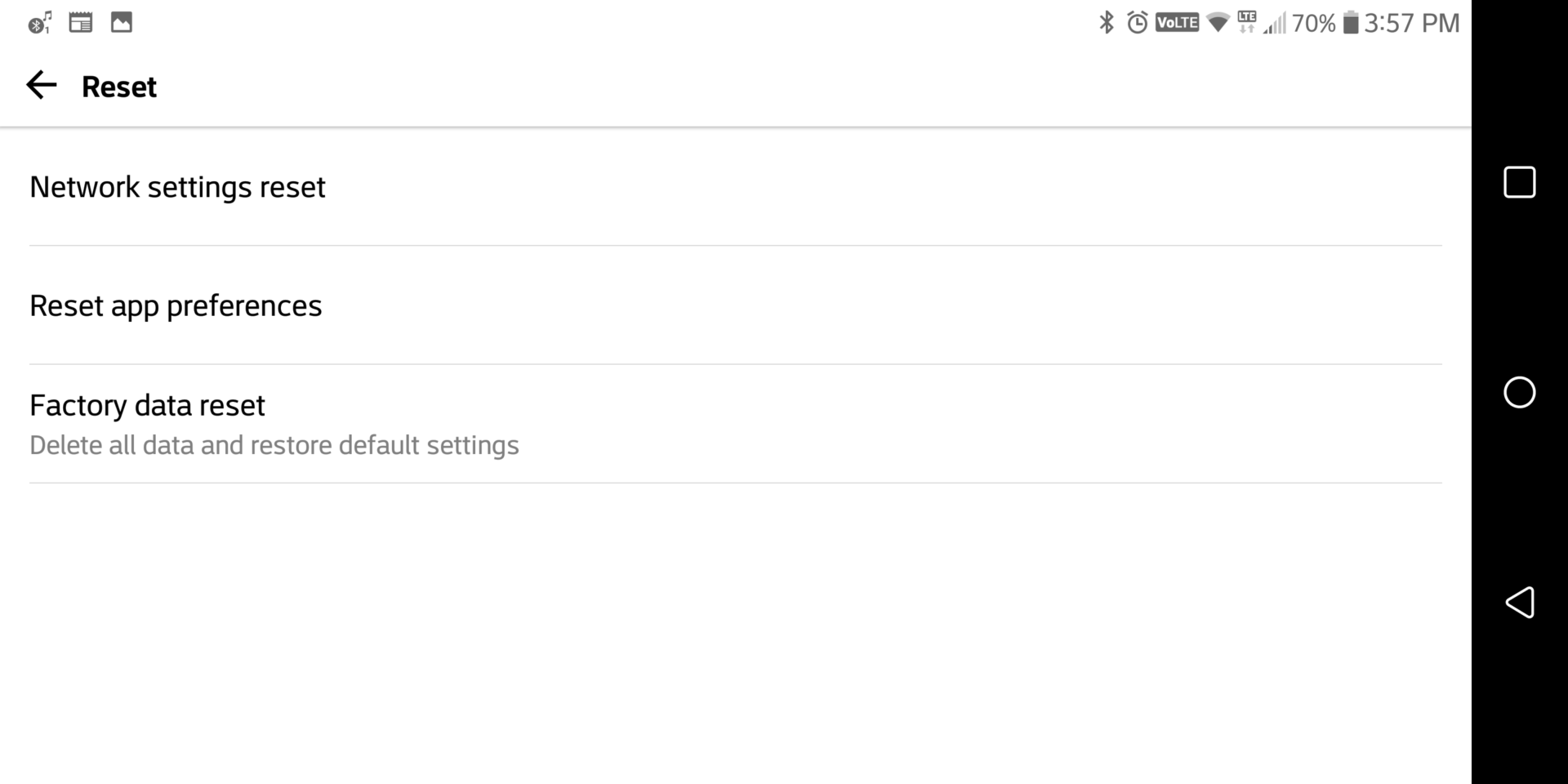This screenshot has width=1568, height=784.
Task: Tap the Wi-Fi signal status icon
Action: [x=1218, y=23]
